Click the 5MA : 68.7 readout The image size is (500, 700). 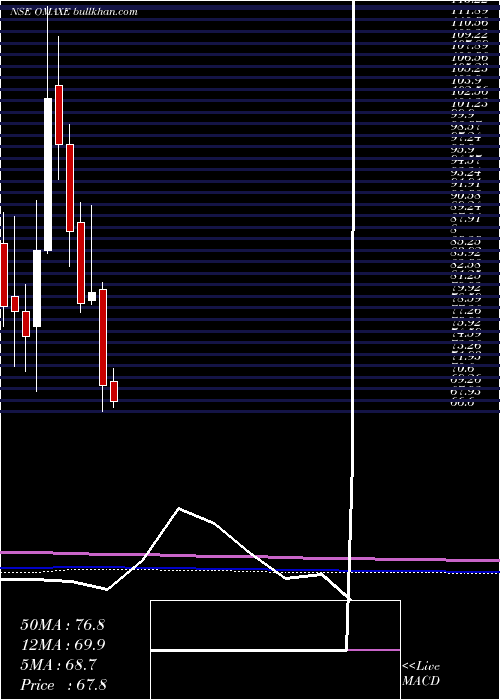pyautogui.click(x=59, y=665)
